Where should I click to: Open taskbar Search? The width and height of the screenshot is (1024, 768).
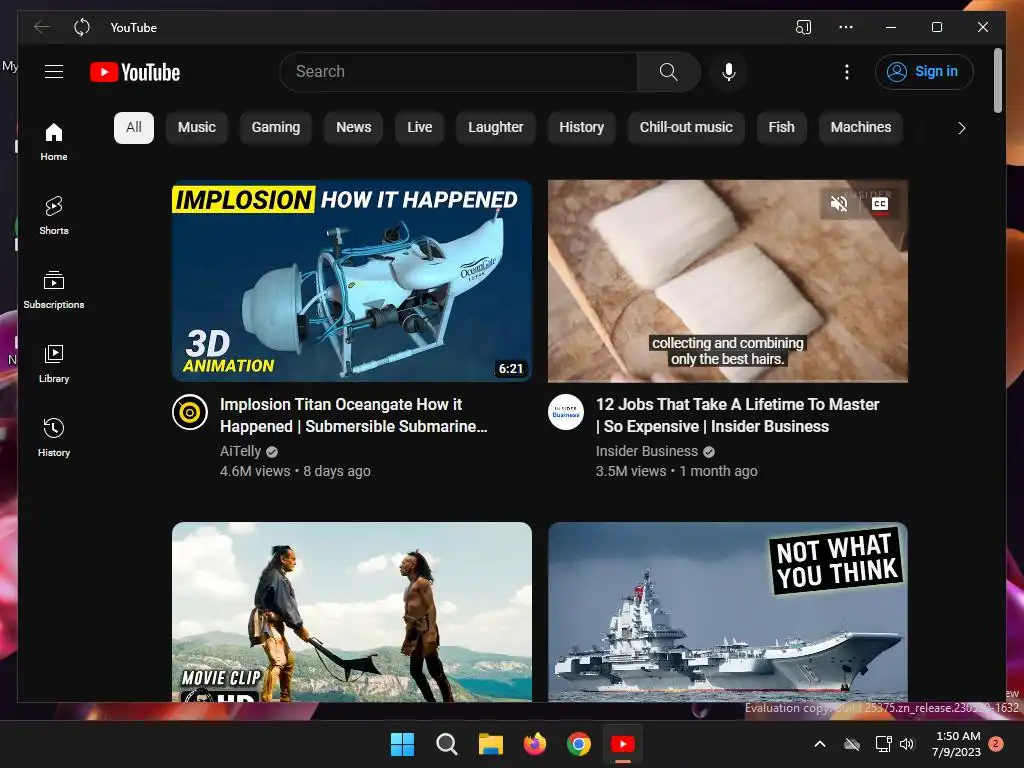447,744
